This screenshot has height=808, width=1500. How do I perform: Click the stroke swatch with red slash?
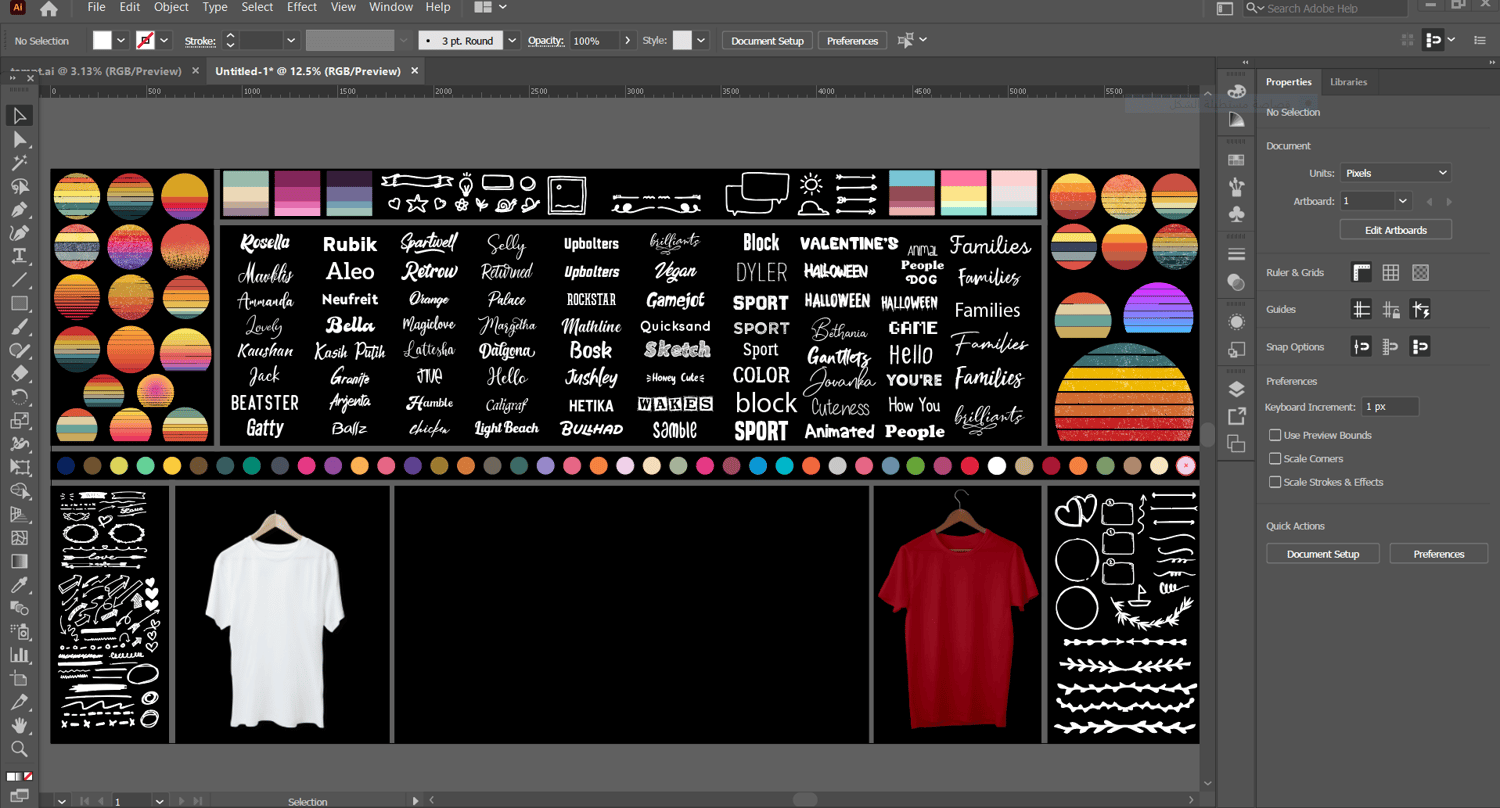pyautogui.click(x=146, y=41)
